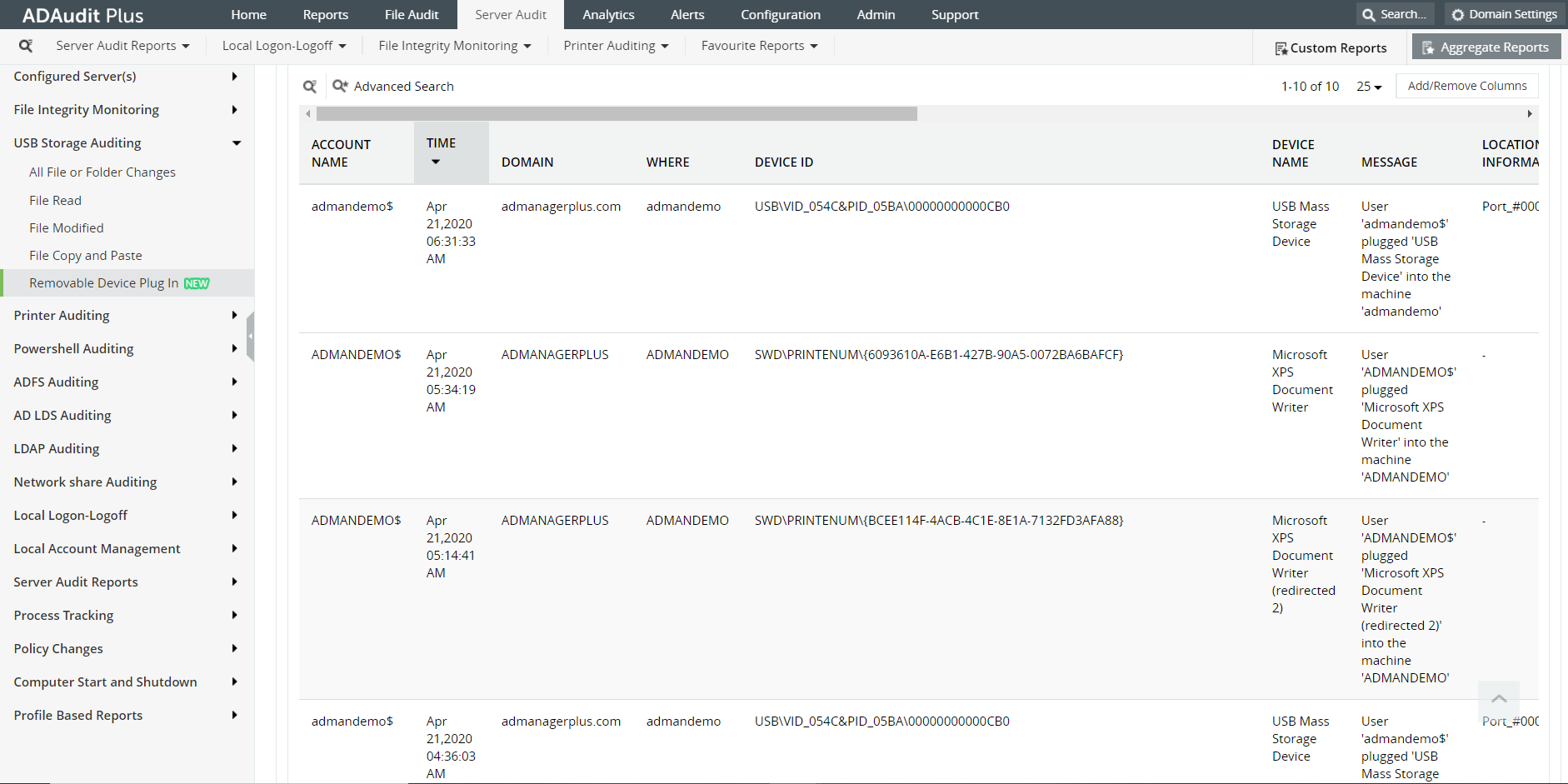Select the File Copy and Paste report
1568x784 pixels.
pos(85,255)
